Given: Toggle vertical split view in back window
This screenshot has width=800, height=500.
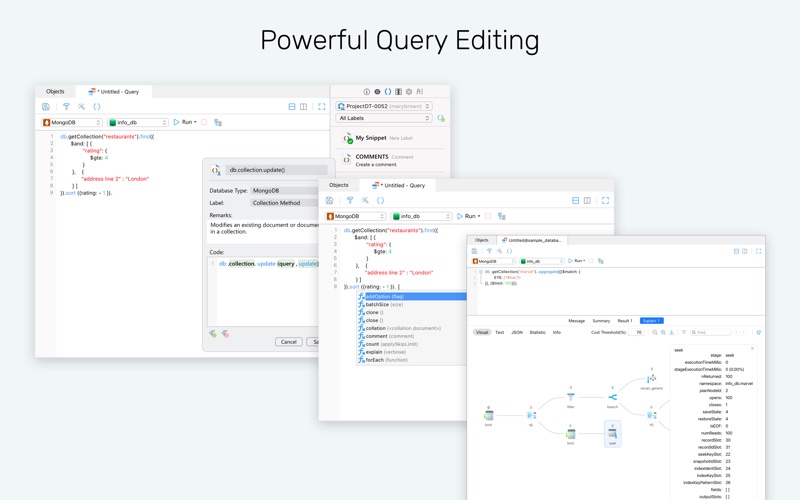Looking at the screenshot, I should tap(304, 107).
